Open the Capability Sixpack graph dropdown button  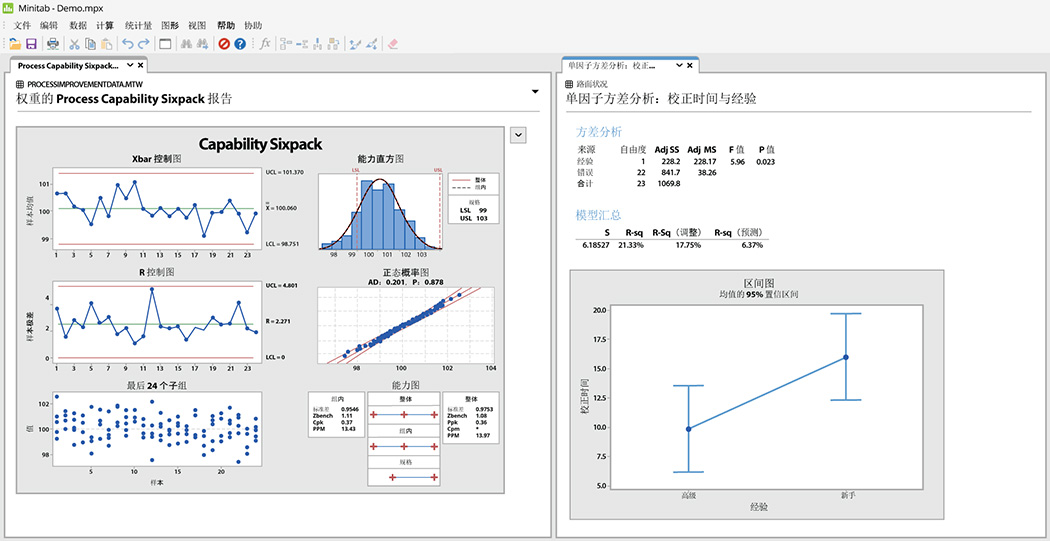[x=518, y=135]
